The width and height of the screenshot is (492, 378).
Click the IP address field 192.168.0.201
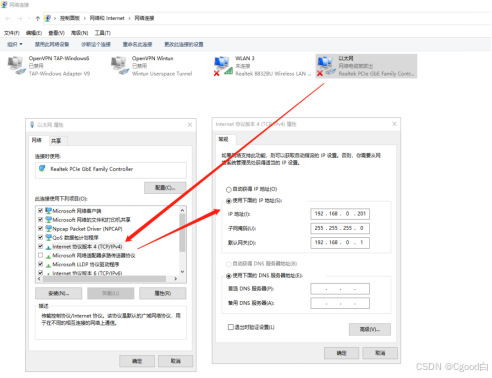click(340, 214)
